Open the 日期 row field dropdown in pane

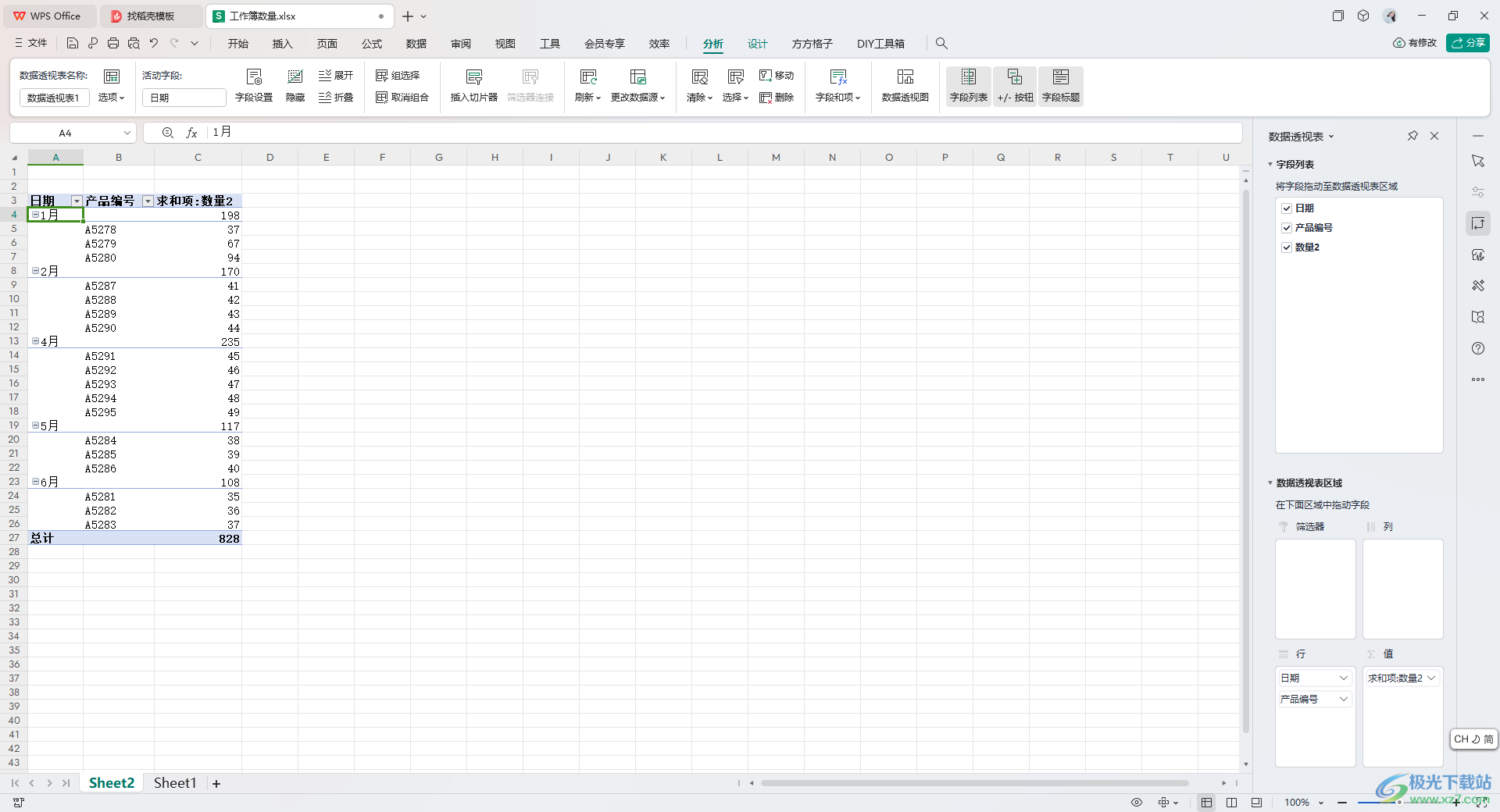tap(1344, 678)
